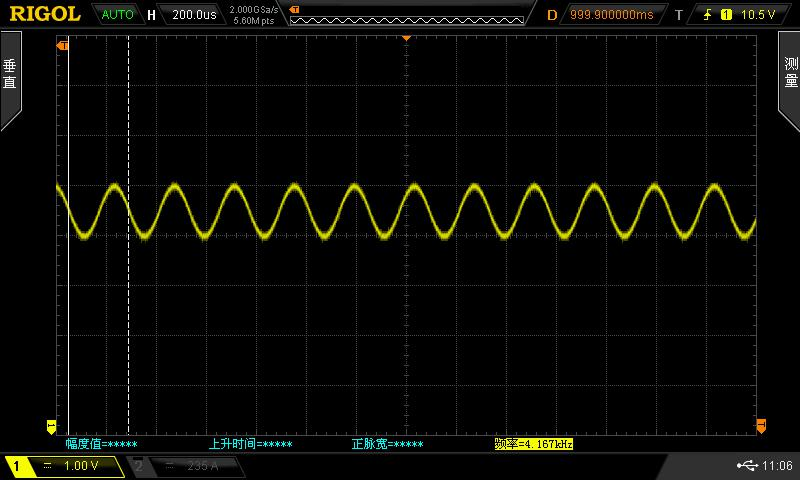Select the 4.167kHz frequency measurement

click(533, 443)
